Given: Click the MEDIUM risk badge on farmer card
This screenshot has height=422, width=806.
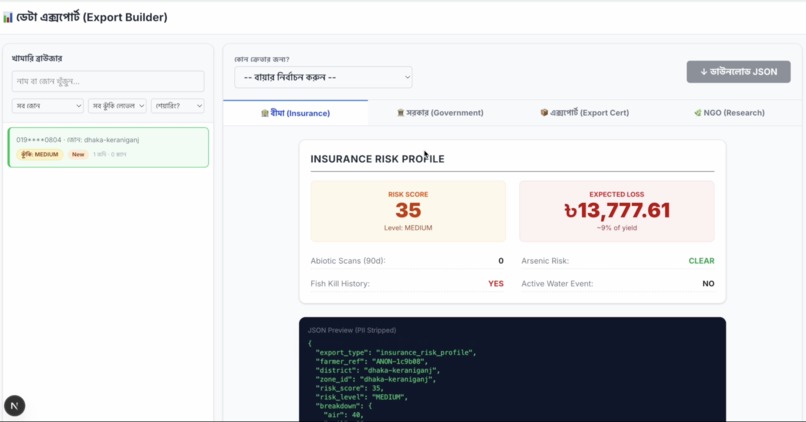Looking at the screenshot, I should 40,154.
